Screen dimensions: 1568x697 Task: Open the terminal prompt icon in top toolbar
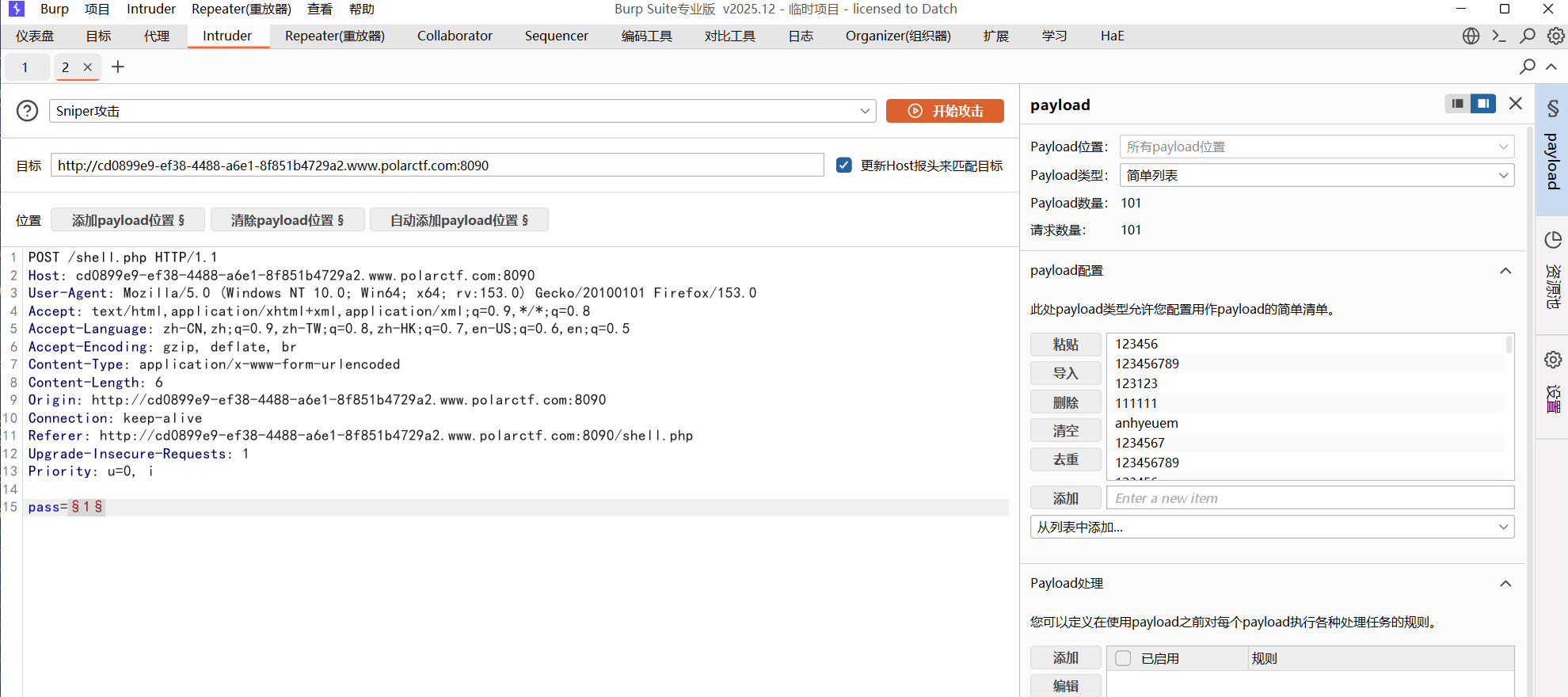pyautogui.click(x=1498, y=36)
